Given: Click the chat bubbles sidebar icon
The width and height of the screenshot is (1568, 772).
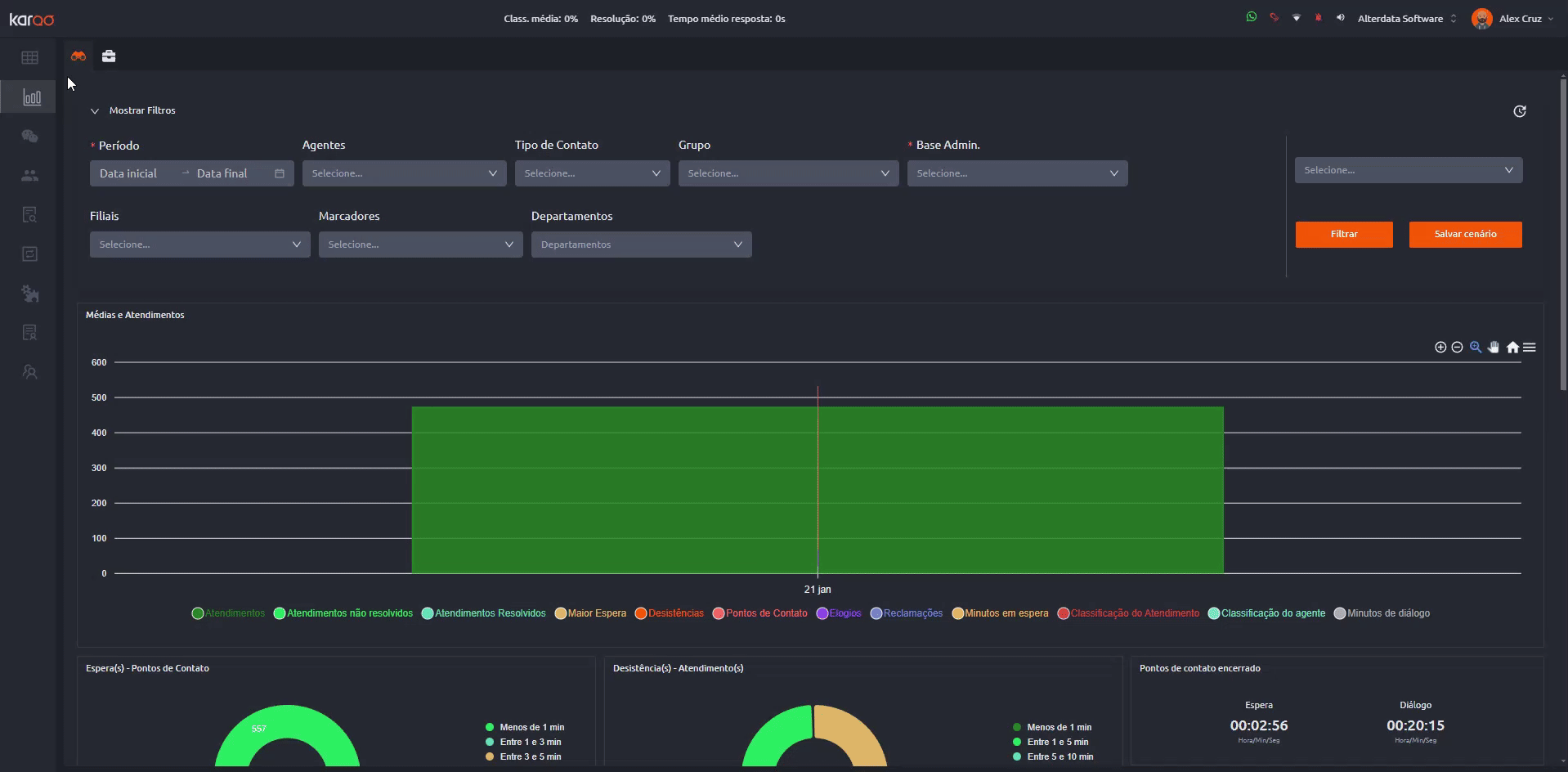Looking at the screenshot, I should pyautogui.click(x=30, y=137).
